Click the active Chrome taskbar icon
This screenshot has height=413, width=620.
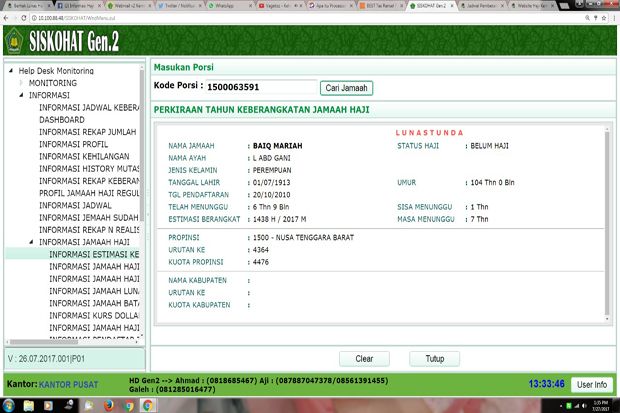[x=147, y=405]
